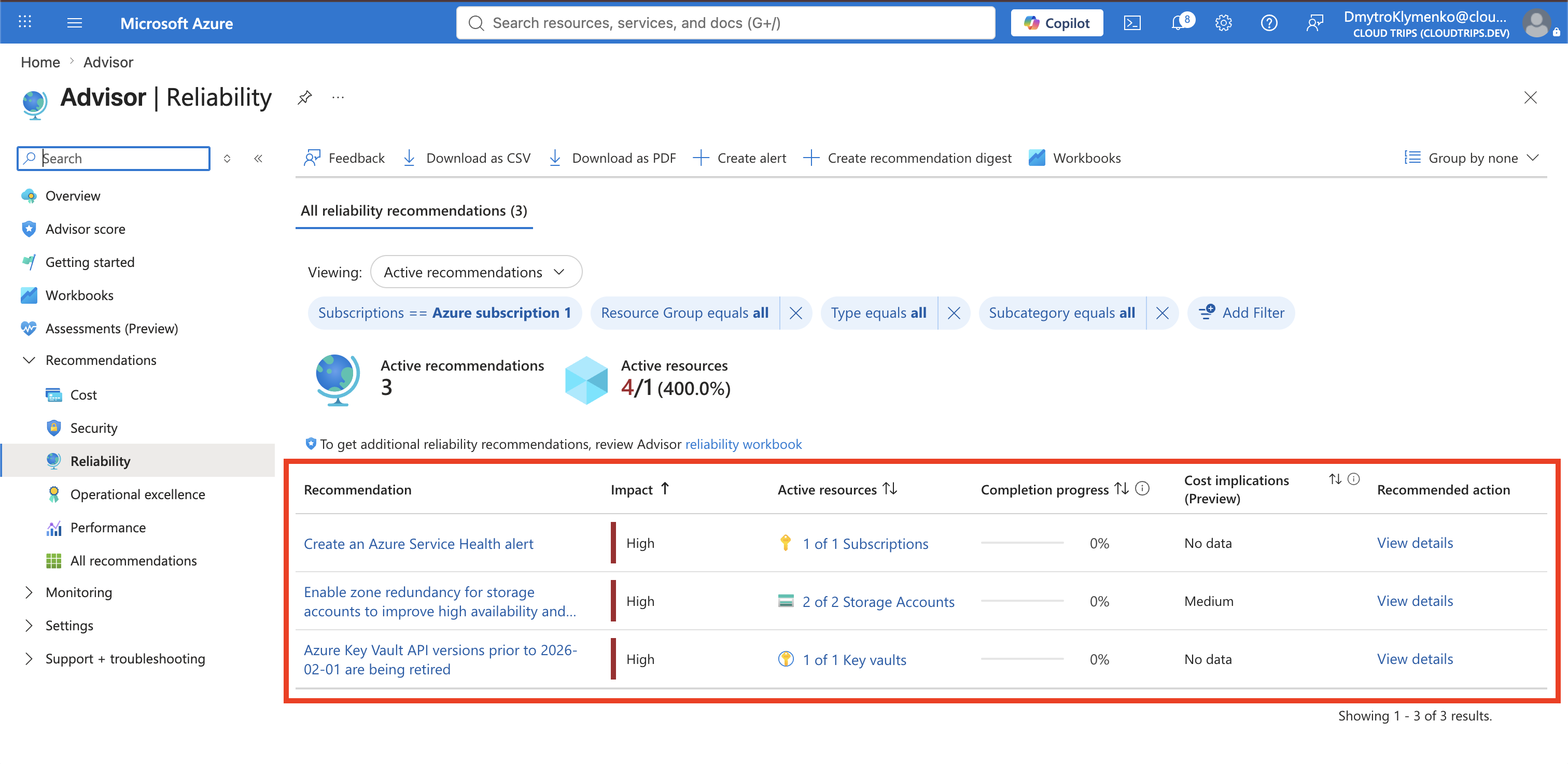Collapse the Recommendations group
This screenshot has width=1568, height=764.
(x=29, y=360)
